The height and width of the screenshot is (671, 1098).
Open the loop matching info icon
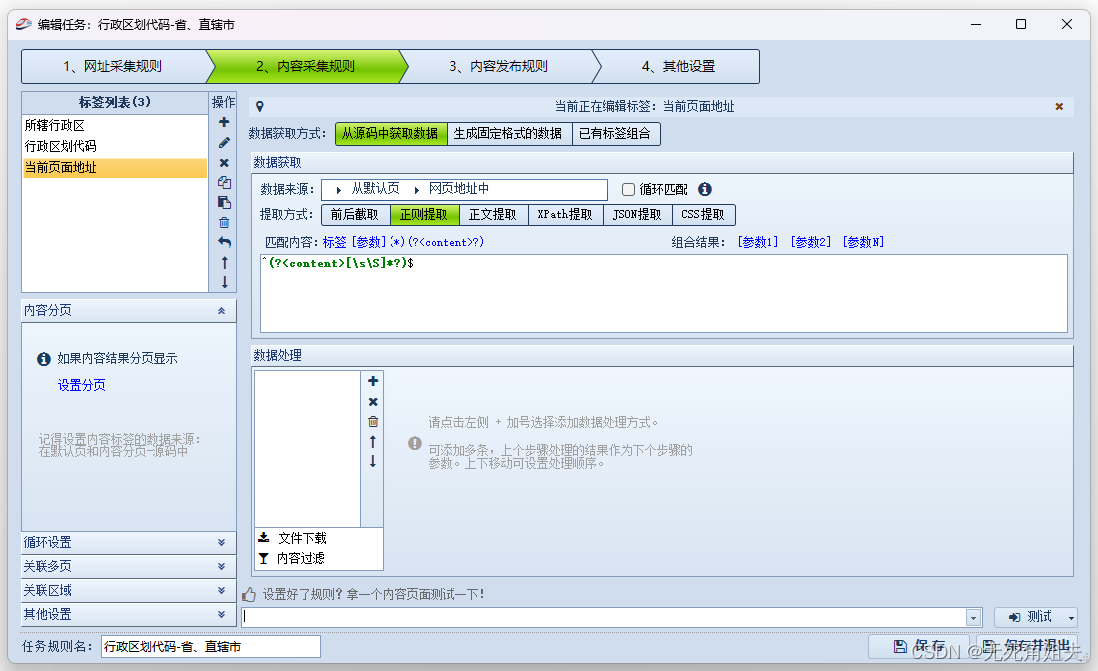(705, 189)
